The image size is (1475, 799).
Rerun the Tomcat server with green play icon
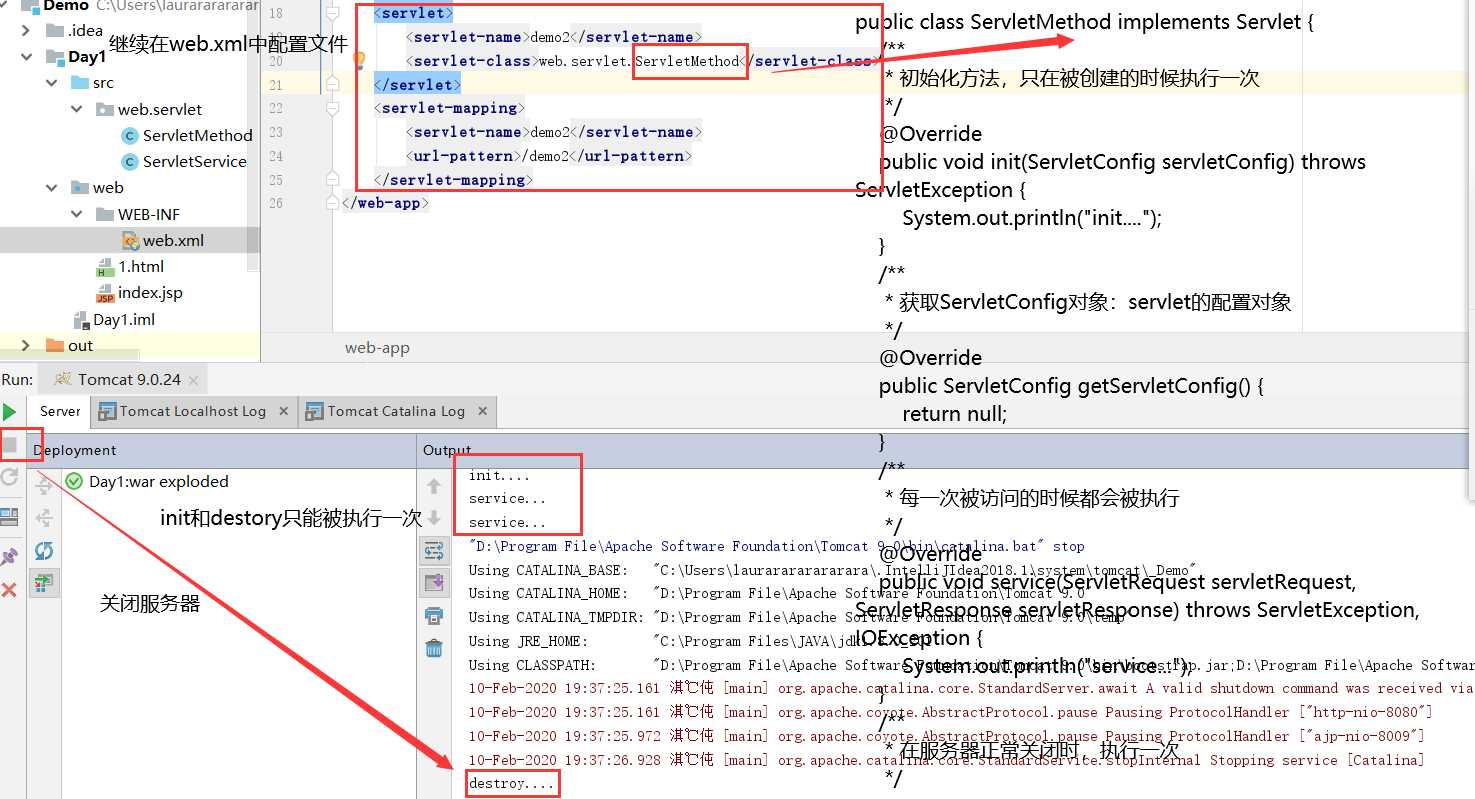click(x=9, y=412)
